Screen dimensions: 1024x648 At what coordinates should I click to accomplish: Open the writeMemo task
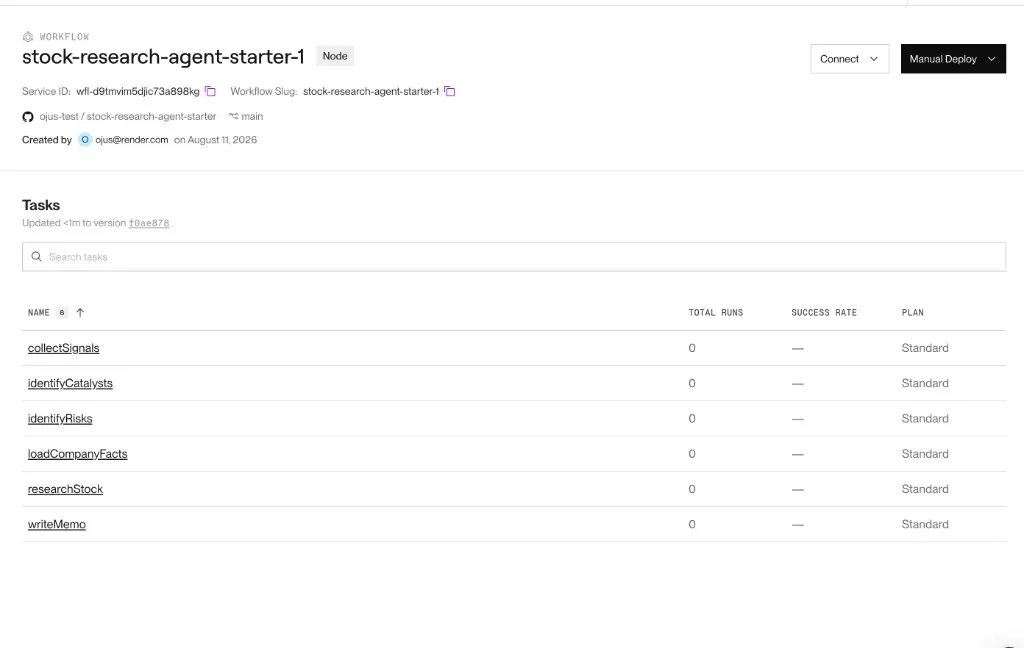(56, 525)
